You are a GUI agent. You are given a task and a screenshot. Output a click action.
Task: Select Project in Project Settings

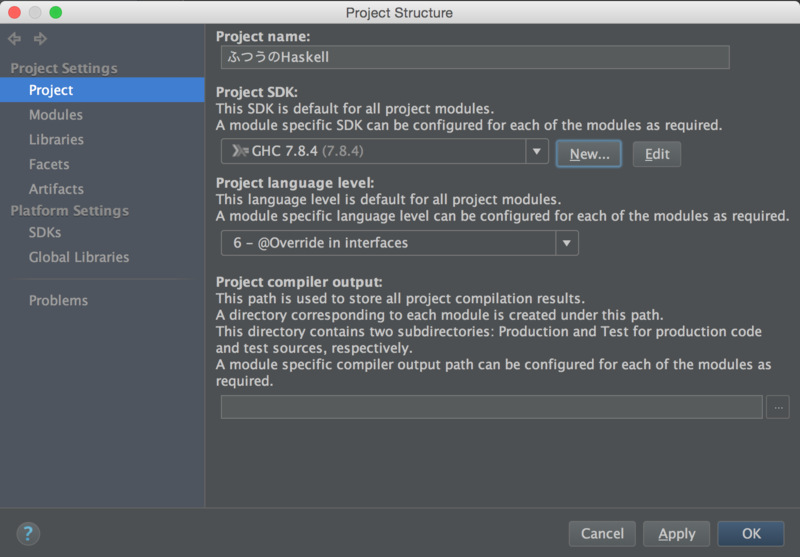coord(102,90)
